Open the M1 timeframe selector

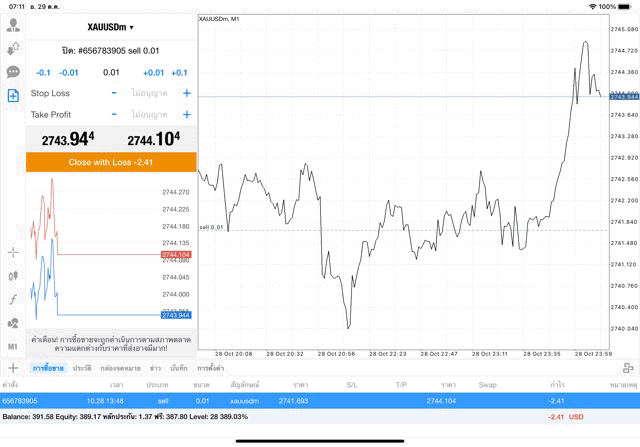tap(13, 346)
